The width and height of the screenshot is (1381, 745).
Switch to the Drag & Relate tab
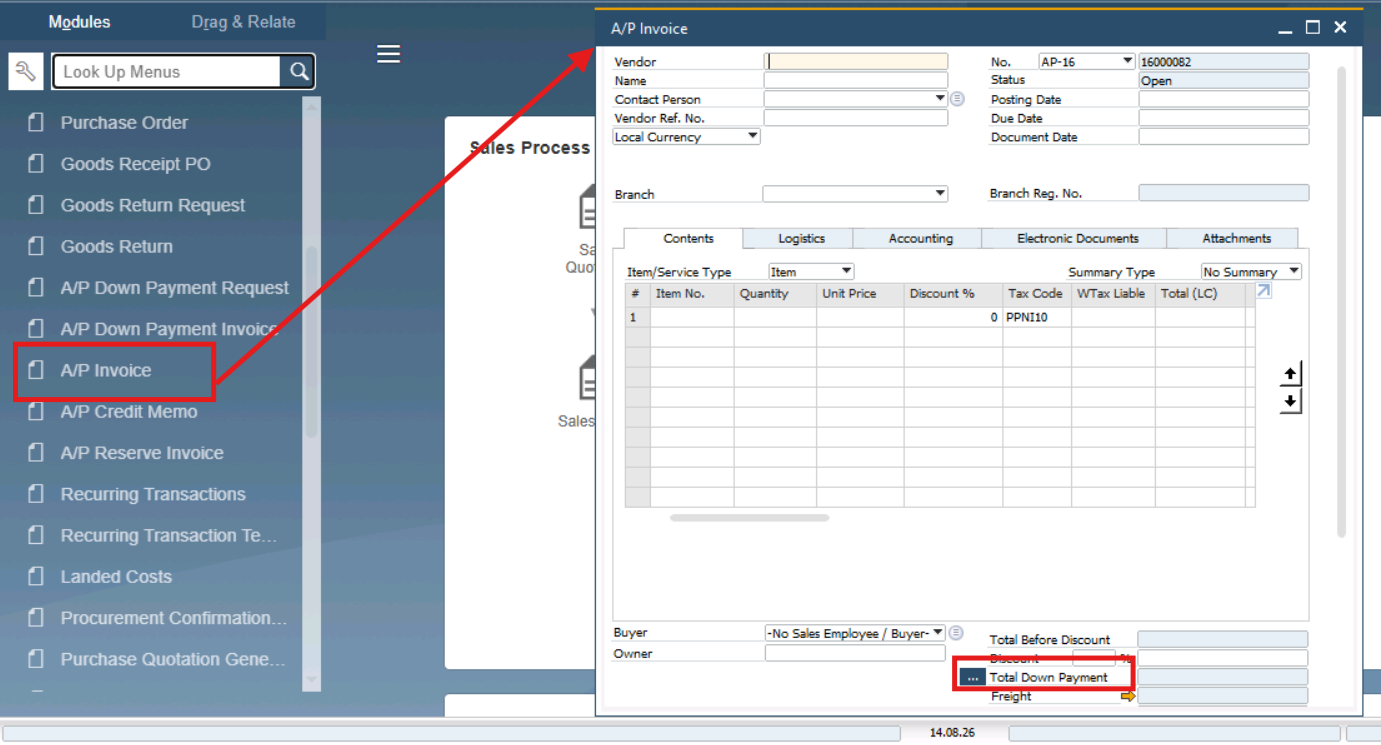[243, 22]
